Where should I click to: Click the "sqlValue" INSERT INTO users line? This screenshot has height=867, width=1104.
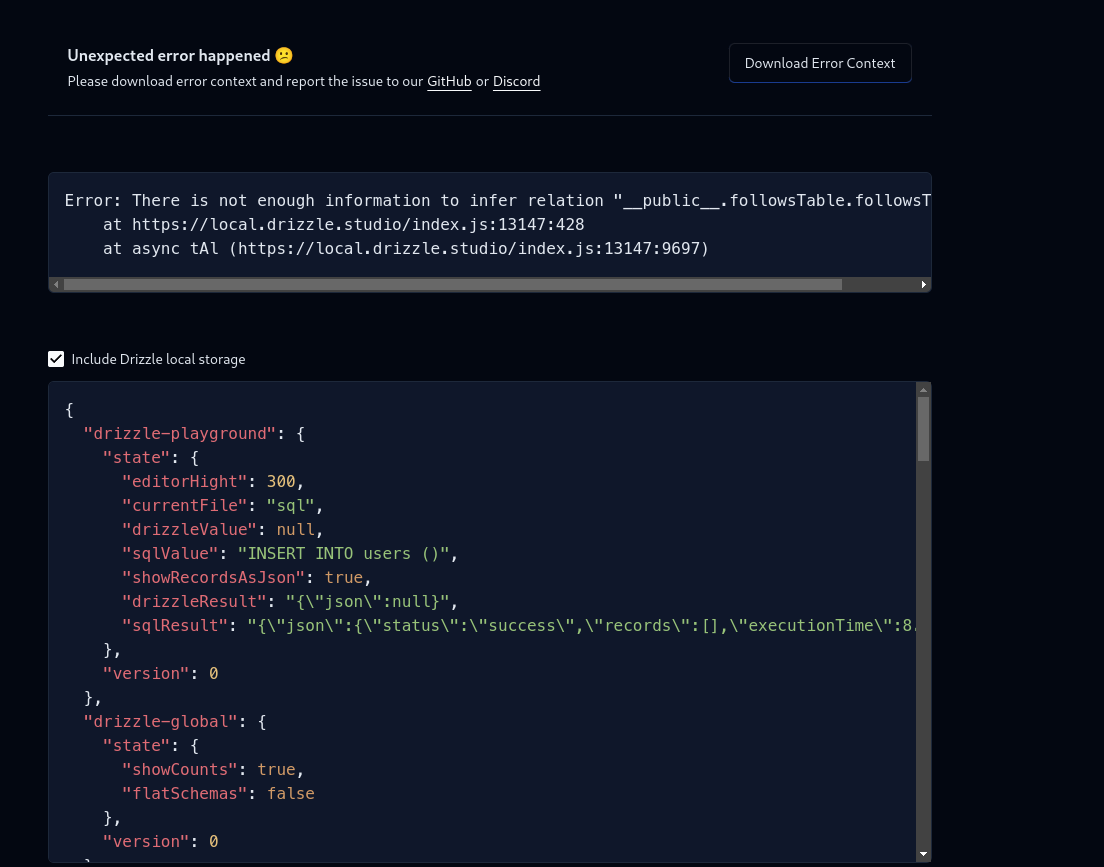tap(290, 554)
